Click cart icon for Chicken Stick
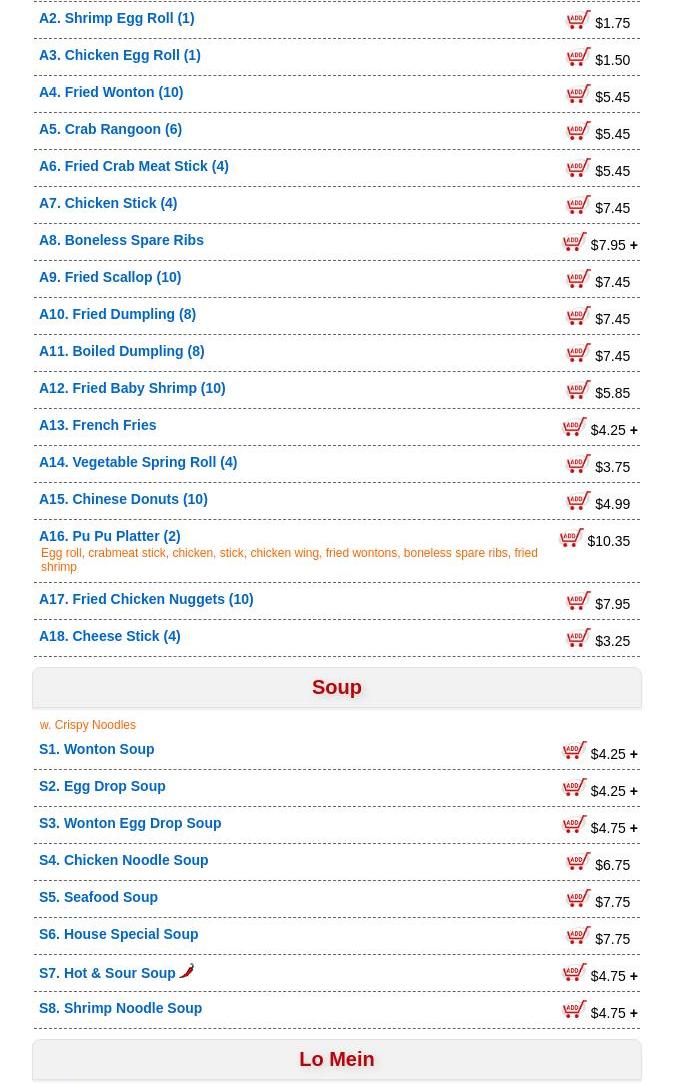 tap(578, 205)
